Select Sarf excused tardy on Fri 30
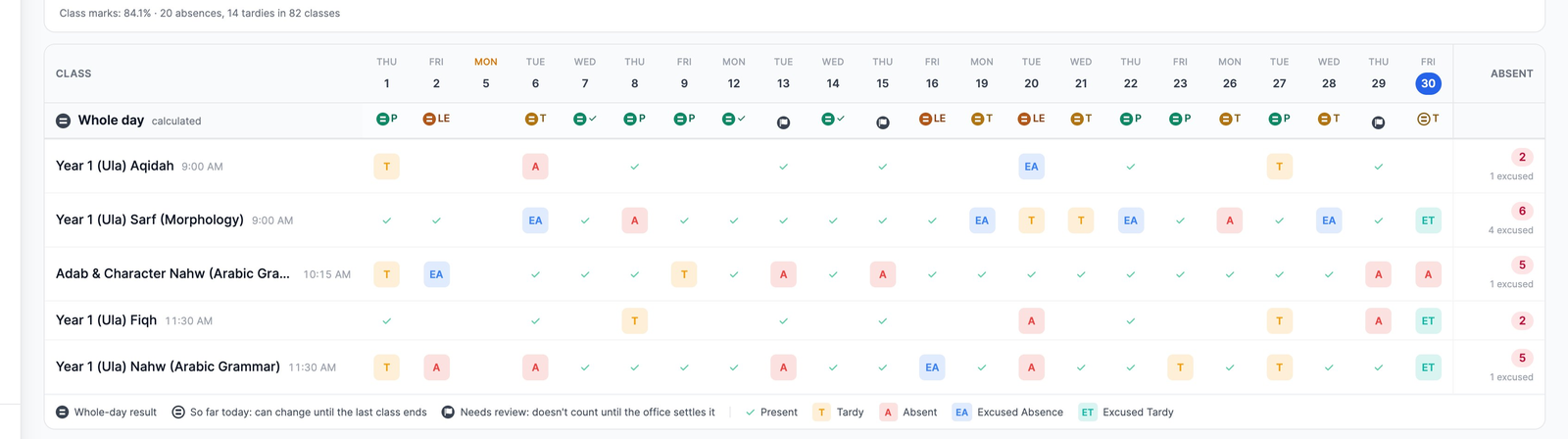1568x439 pixels. click(x=1428, y=220)
